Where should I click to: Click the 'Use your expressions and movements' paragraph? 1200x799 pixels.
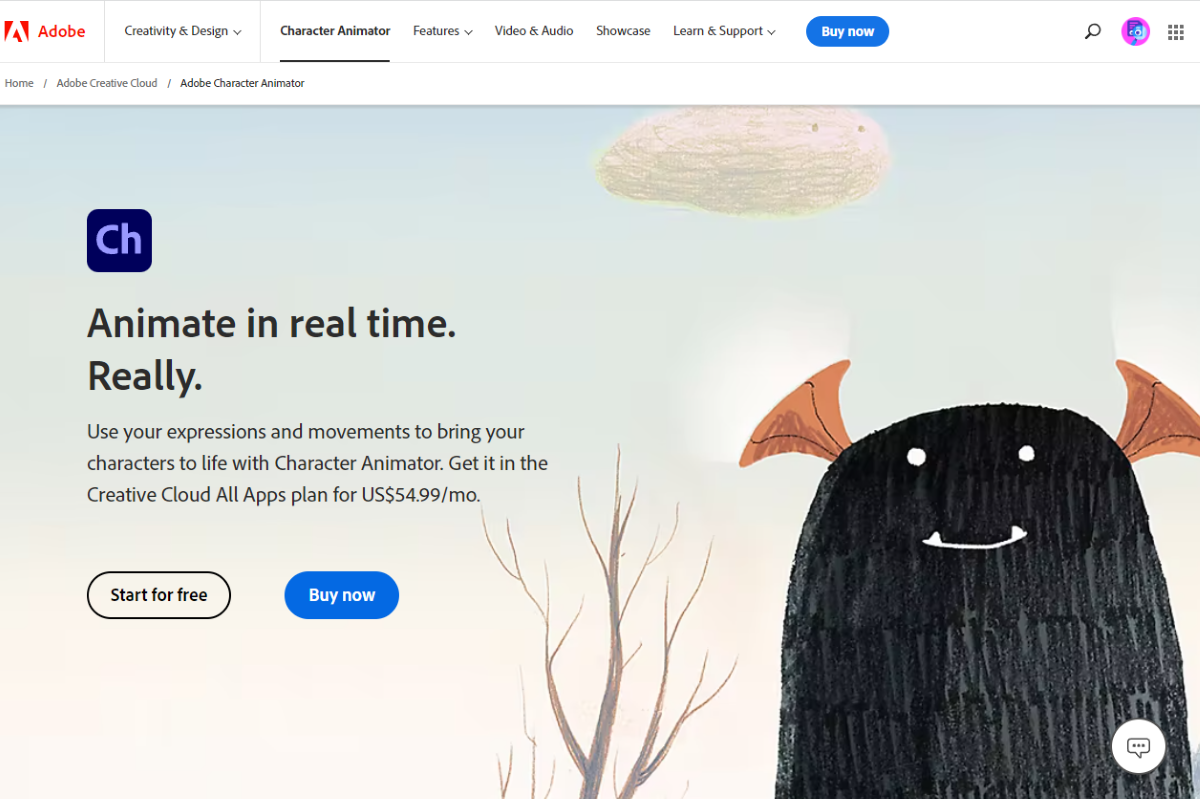point(317,463)
